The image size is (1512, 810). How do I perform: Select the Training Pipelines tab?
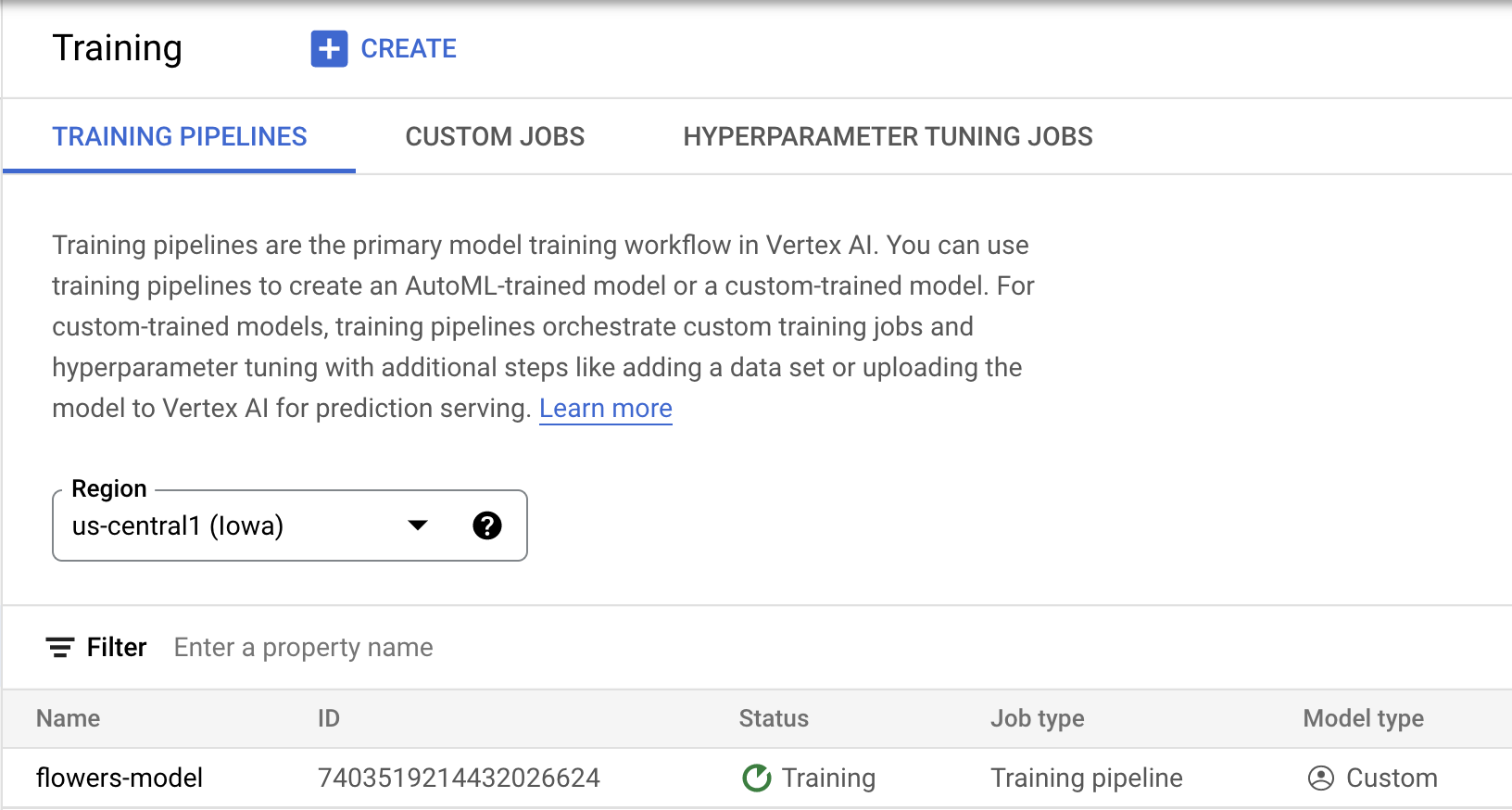[x=180, y=136]
